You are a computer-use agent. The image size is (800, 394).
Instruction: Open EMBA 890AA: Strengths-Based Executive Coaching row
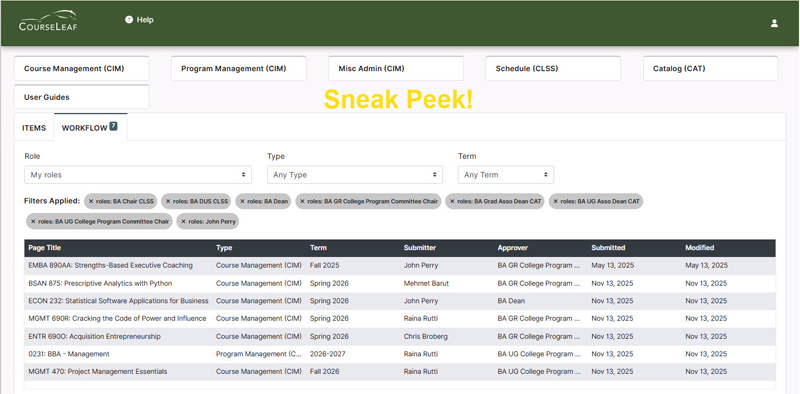point(400,266)
